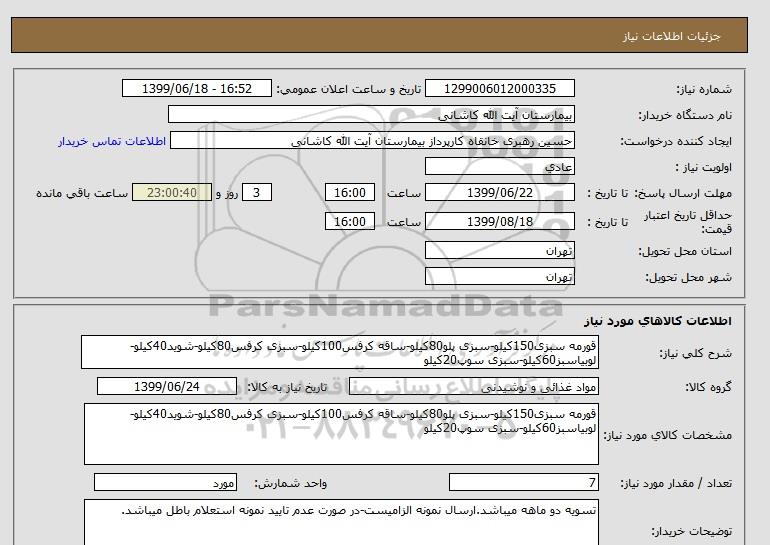Select the شماره نیاز field 1299006012000335

pyautogui.click(x=499, y=88)
